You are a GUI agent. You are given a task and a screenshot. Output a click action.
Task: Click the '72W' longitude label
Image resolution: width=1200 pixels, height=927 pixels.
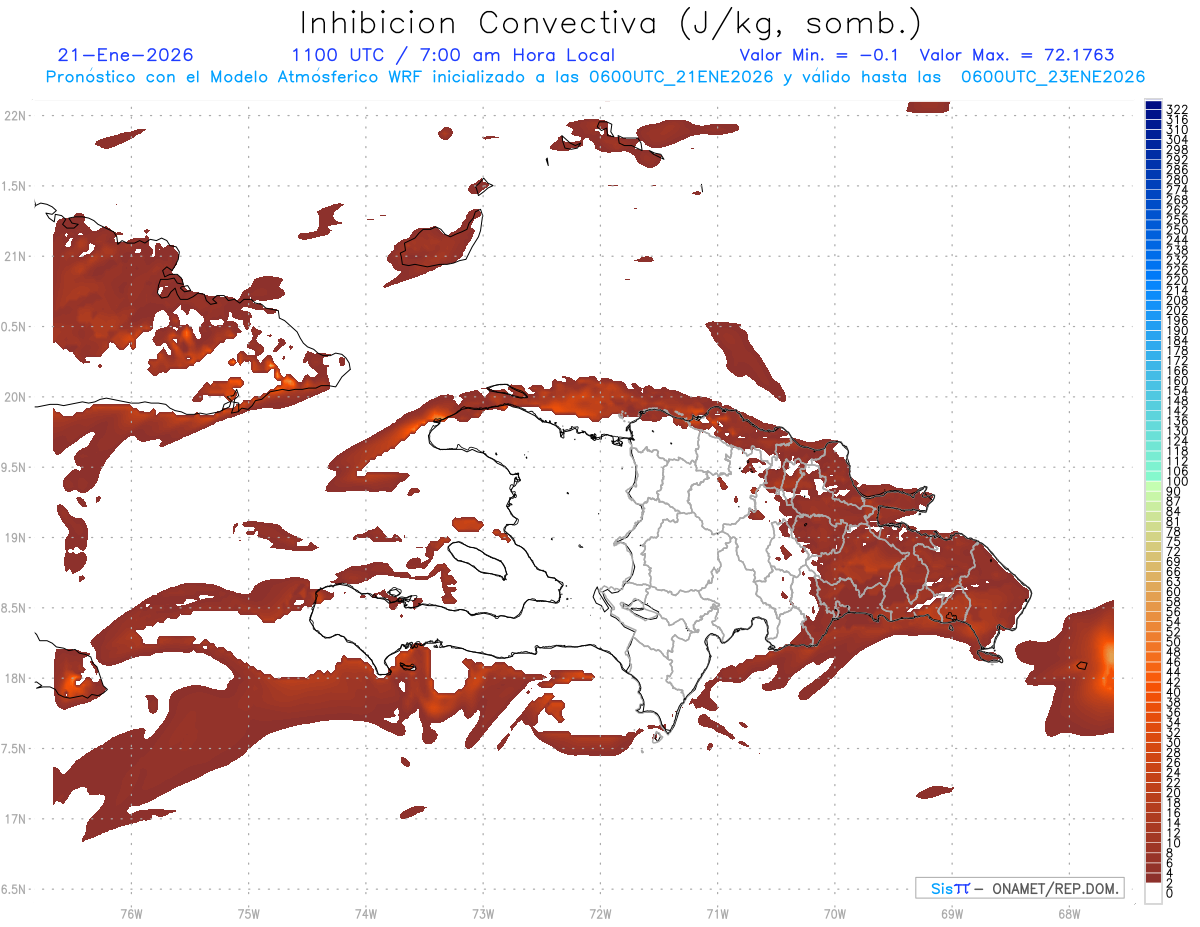point(600,913)
